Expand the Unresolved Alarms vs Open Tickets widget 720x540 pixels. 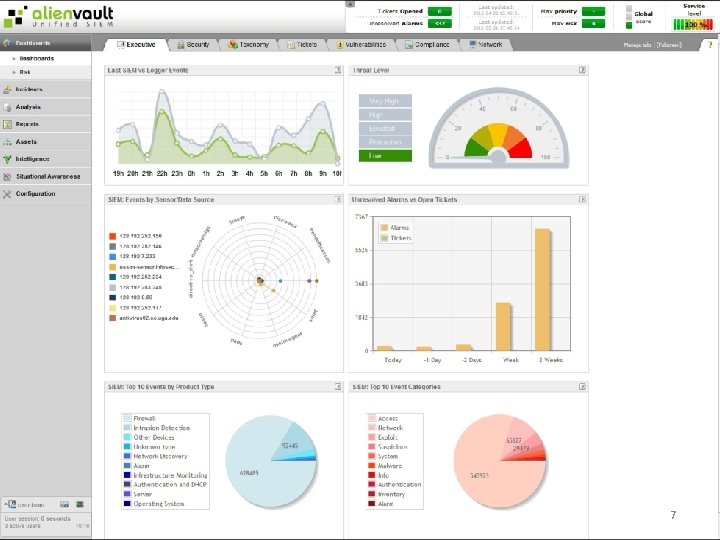pos(582,200)
